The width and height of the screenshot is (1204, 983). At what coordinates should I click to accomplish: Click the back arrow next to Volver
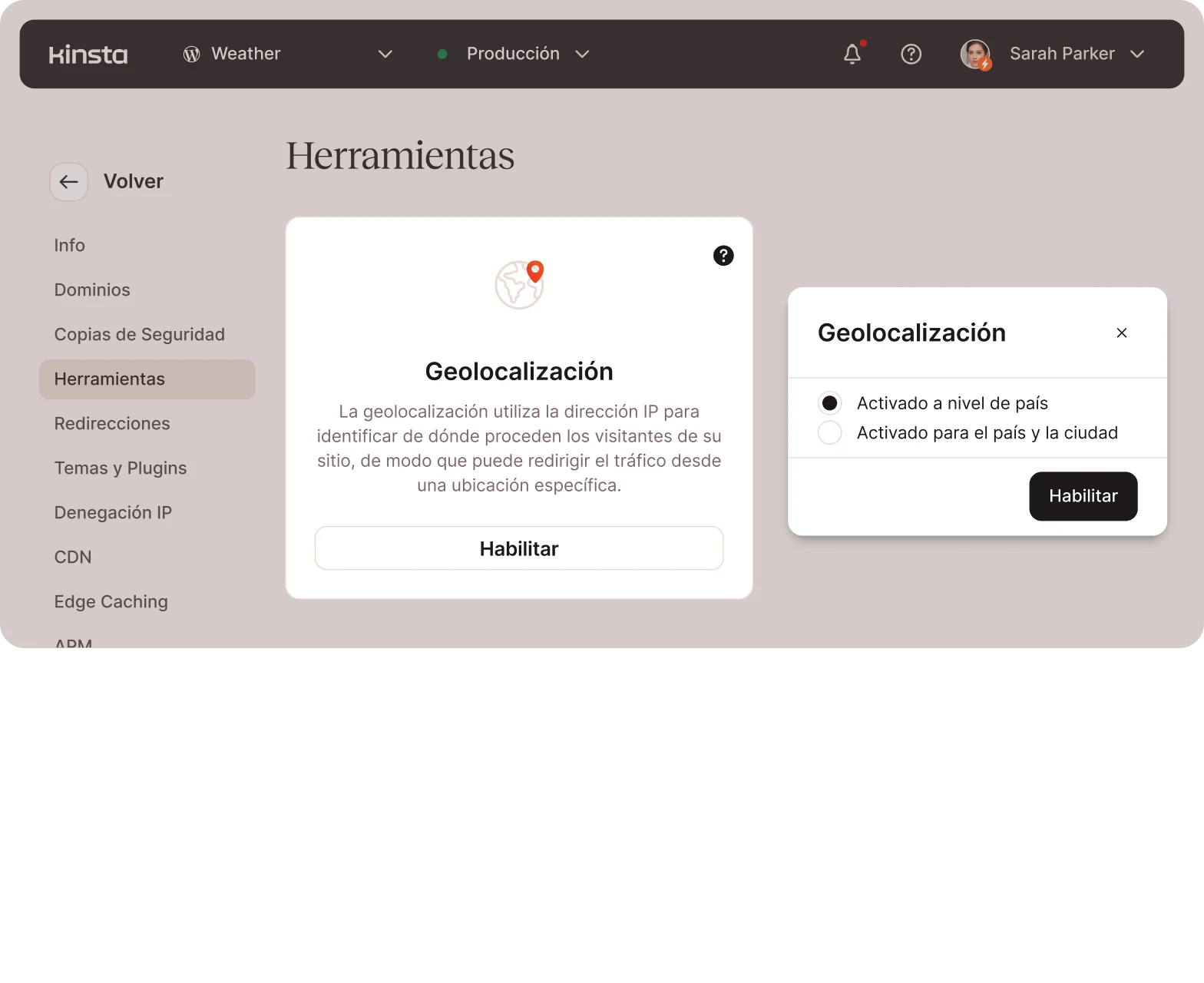point(69,182)
